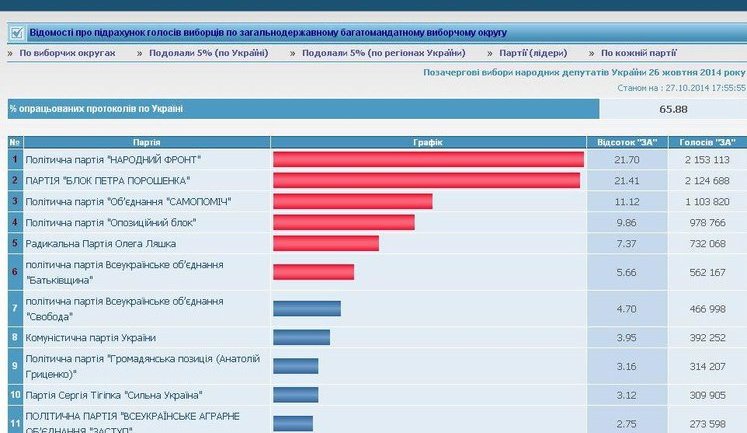Select 'Опозиційний блок' party name
Viewport: 747px width, 433px height.
pos(111,223)
